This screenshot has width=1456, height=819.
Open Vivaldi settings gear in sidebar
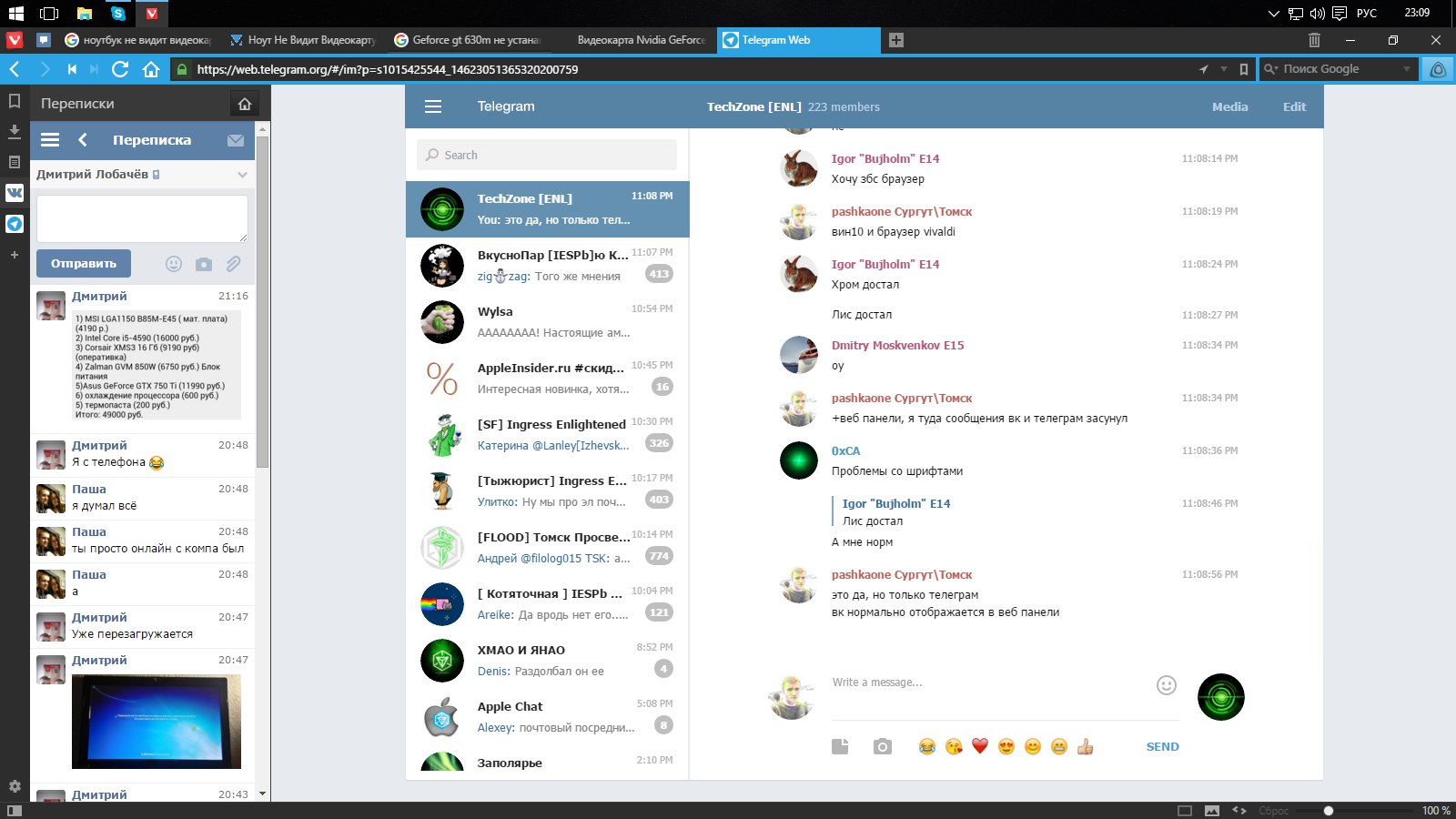point(15,786)
